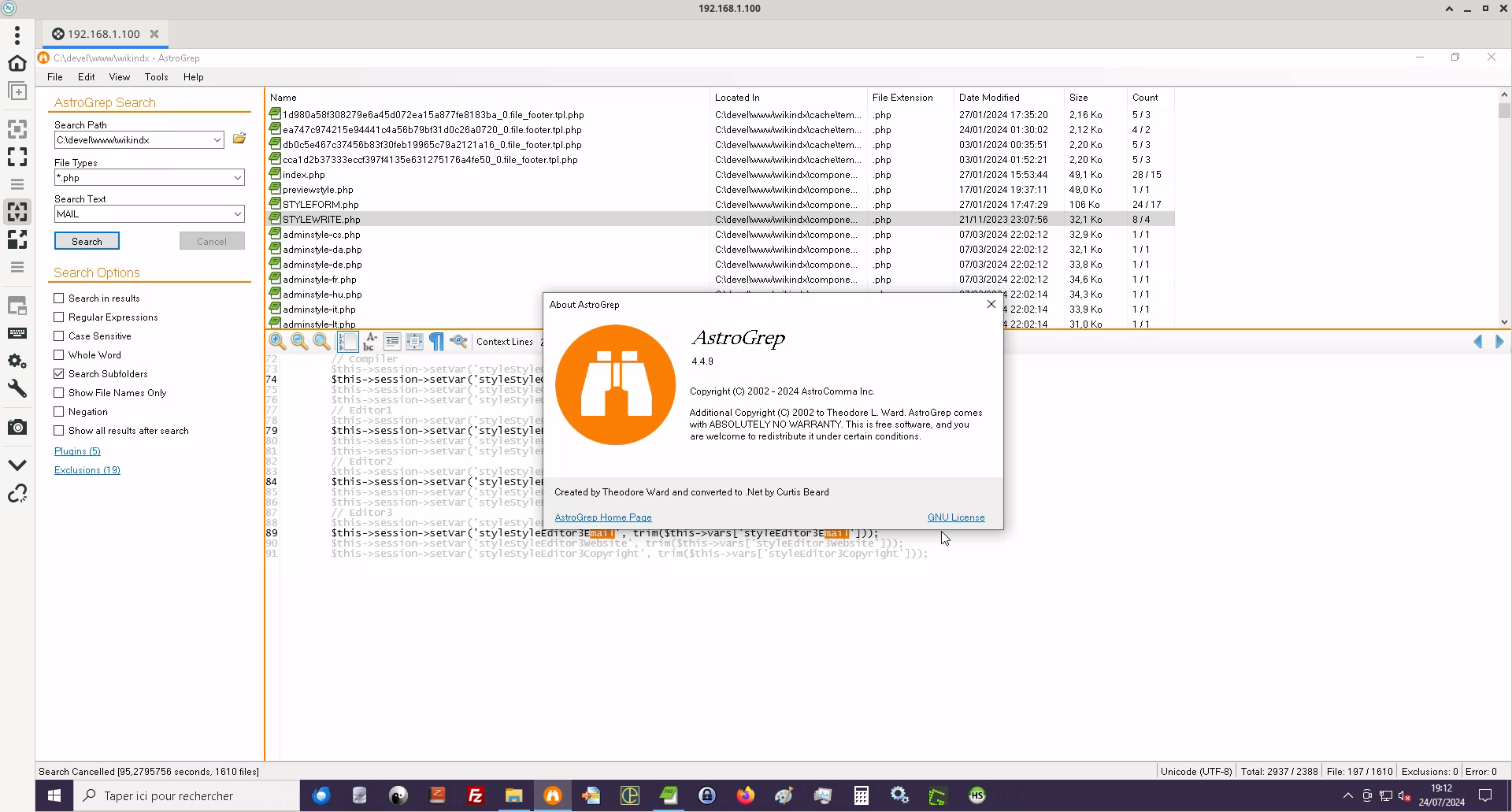Click the remove leading whitespace icon

pyautogui.click(x=392, y=341)
